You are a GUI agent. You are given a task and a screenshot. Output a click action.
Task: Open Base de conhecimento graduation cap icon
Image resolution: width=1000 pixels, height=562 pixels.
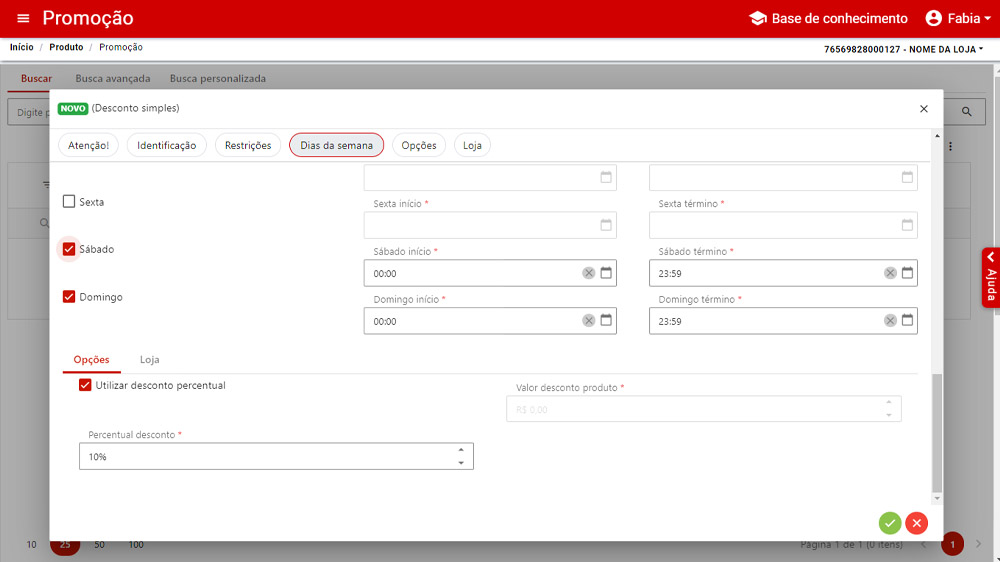pos(757,19)
